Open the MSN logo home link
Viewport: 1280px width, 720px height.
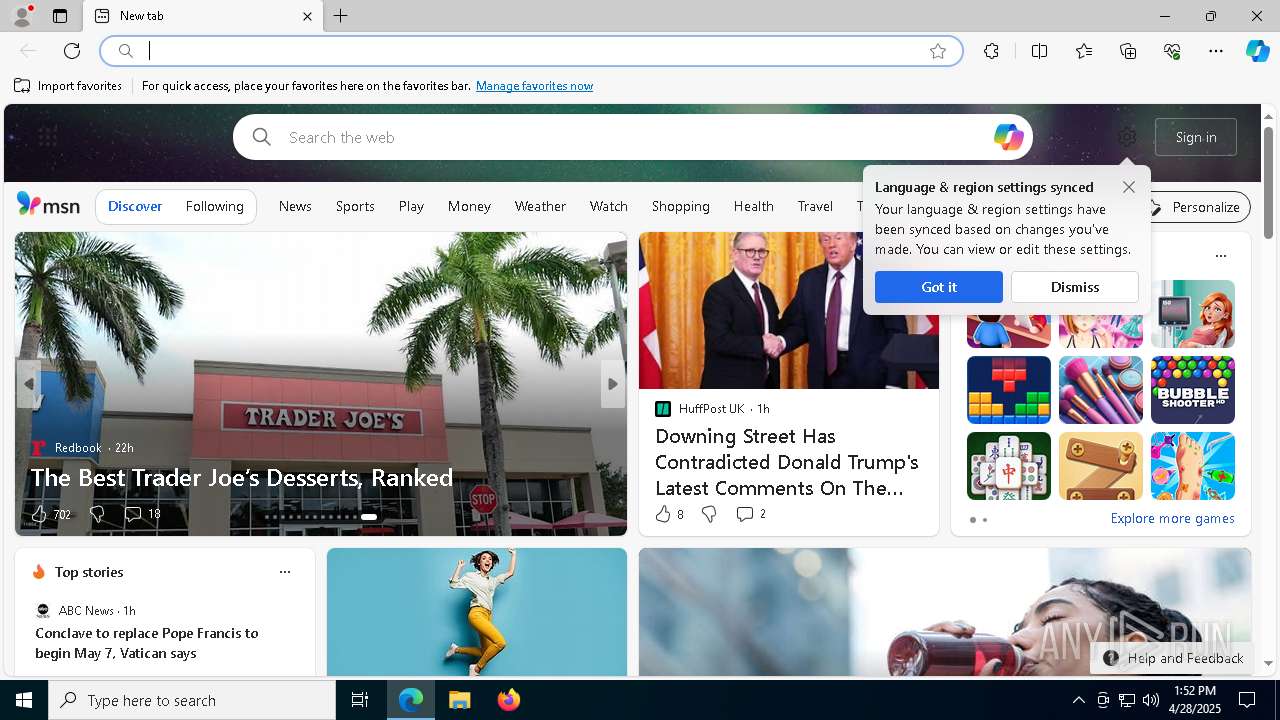click(48, 206)
